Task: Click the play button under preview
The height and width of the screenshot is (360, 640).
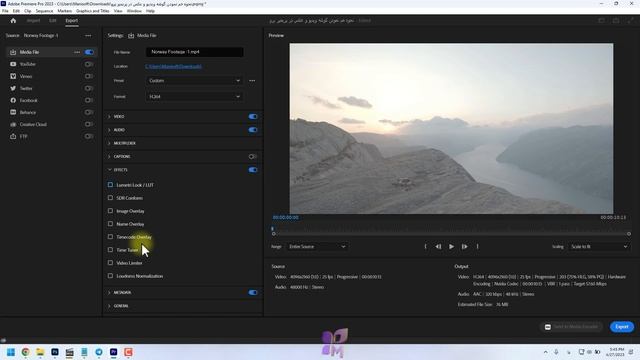Action: (x=451, y=247)
